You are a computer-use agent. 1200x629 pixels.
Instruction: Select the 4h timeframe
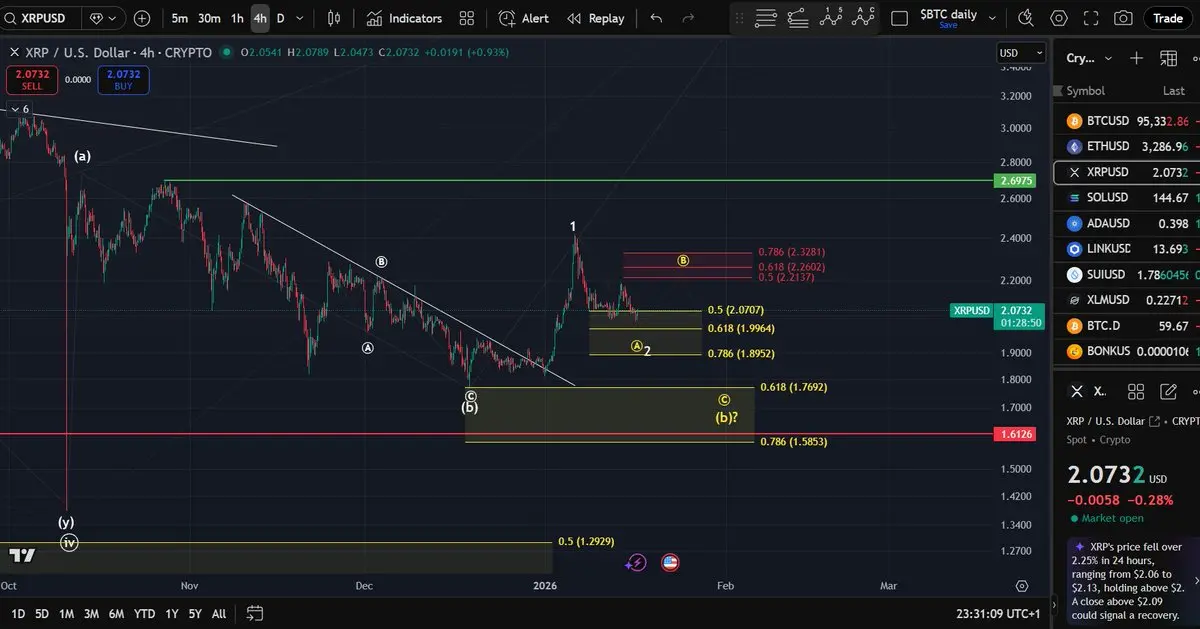260,18
